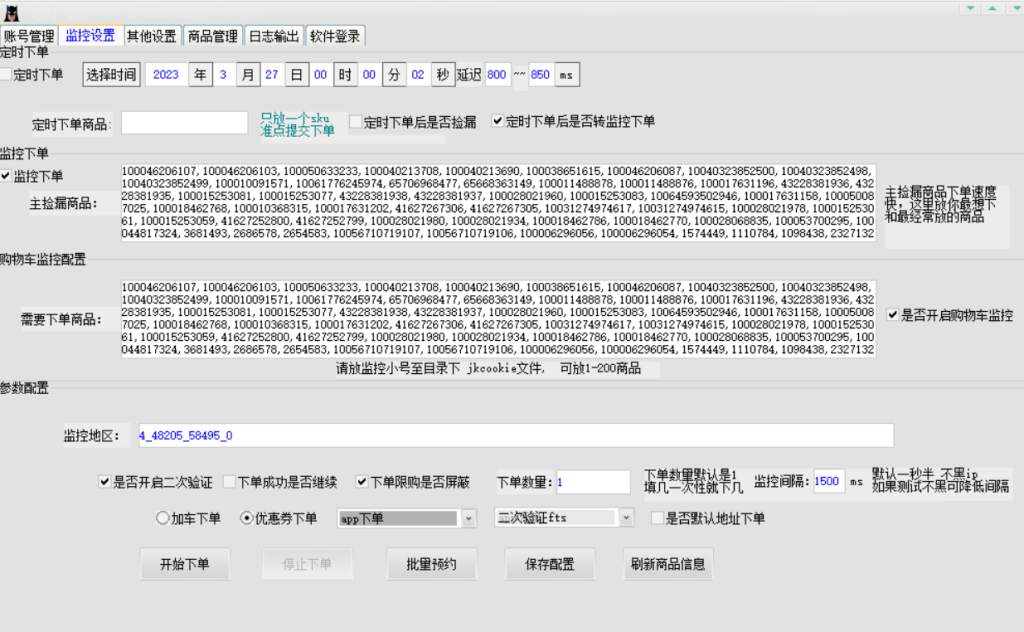Uncheck the 监控下单 checkbox
The height and width of the screenshot is (632, 1024).
[x=7, y=176]
